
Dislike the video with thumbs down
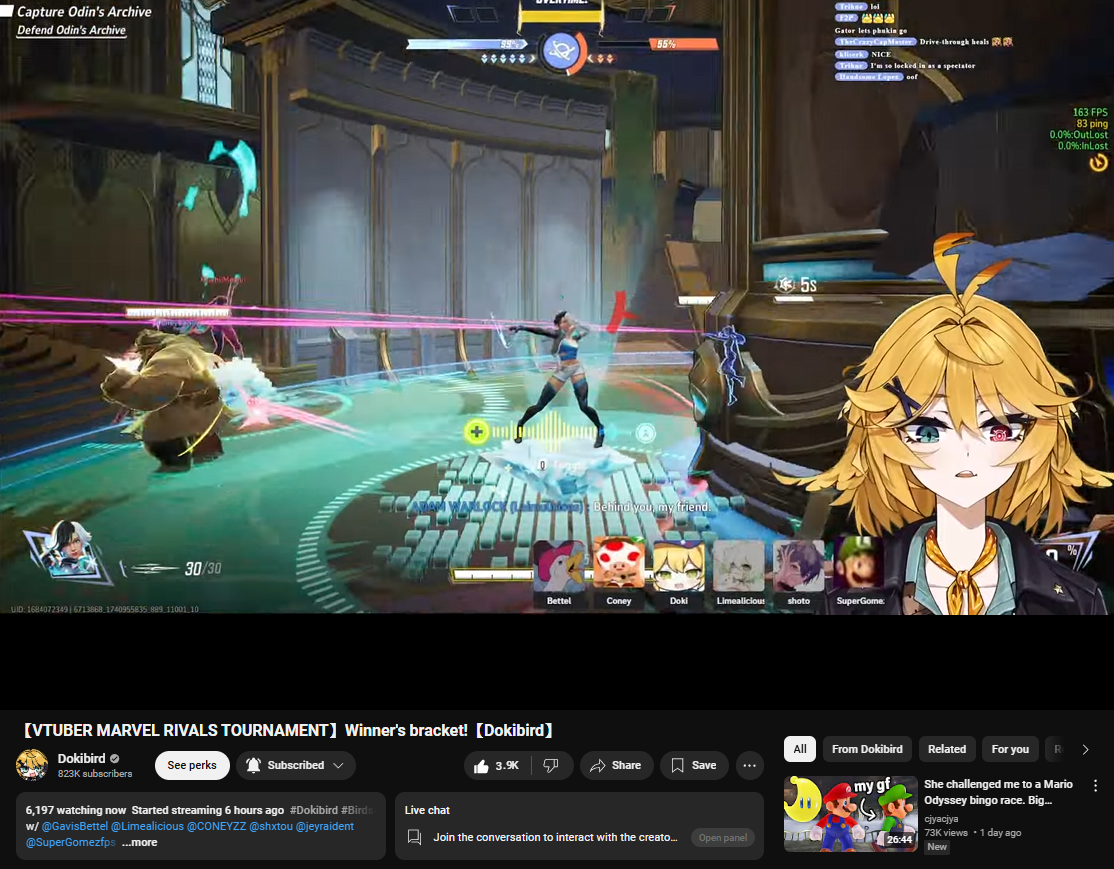coord(551,765)
